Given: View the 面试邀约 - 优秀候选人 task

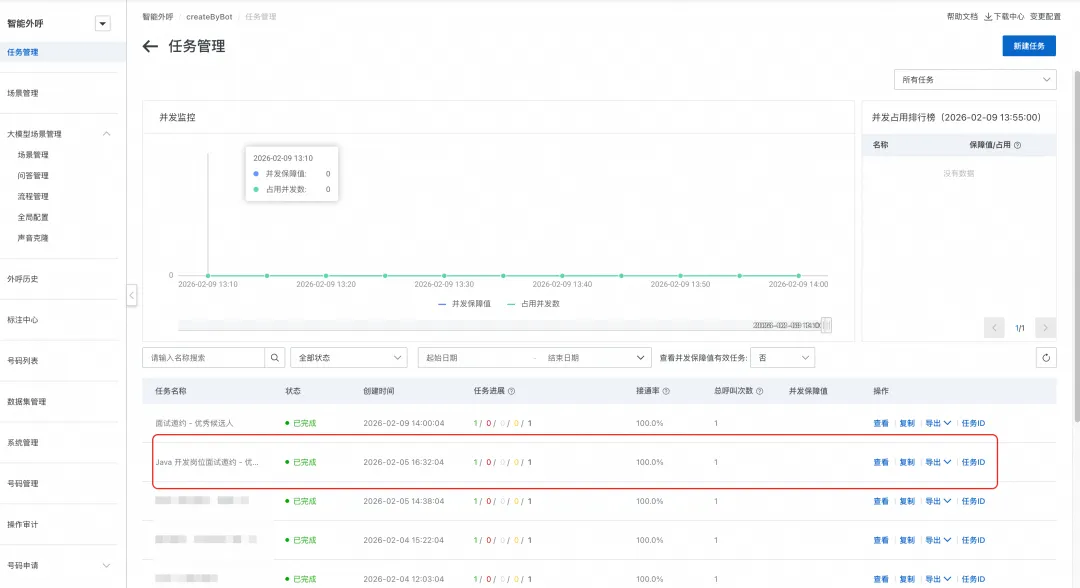Looking at the screenshot, I should click(881, 423).
